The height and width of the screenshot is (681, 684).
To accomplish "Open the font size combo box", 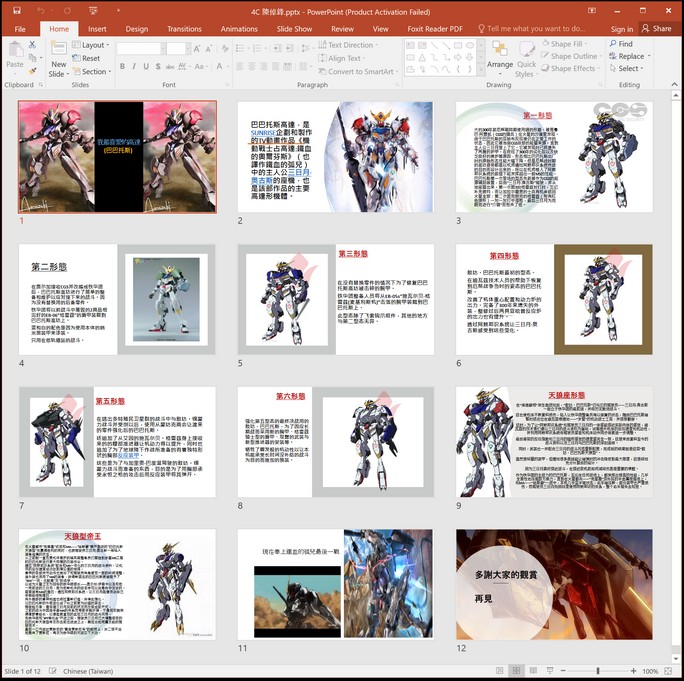I will pos(178,48).
